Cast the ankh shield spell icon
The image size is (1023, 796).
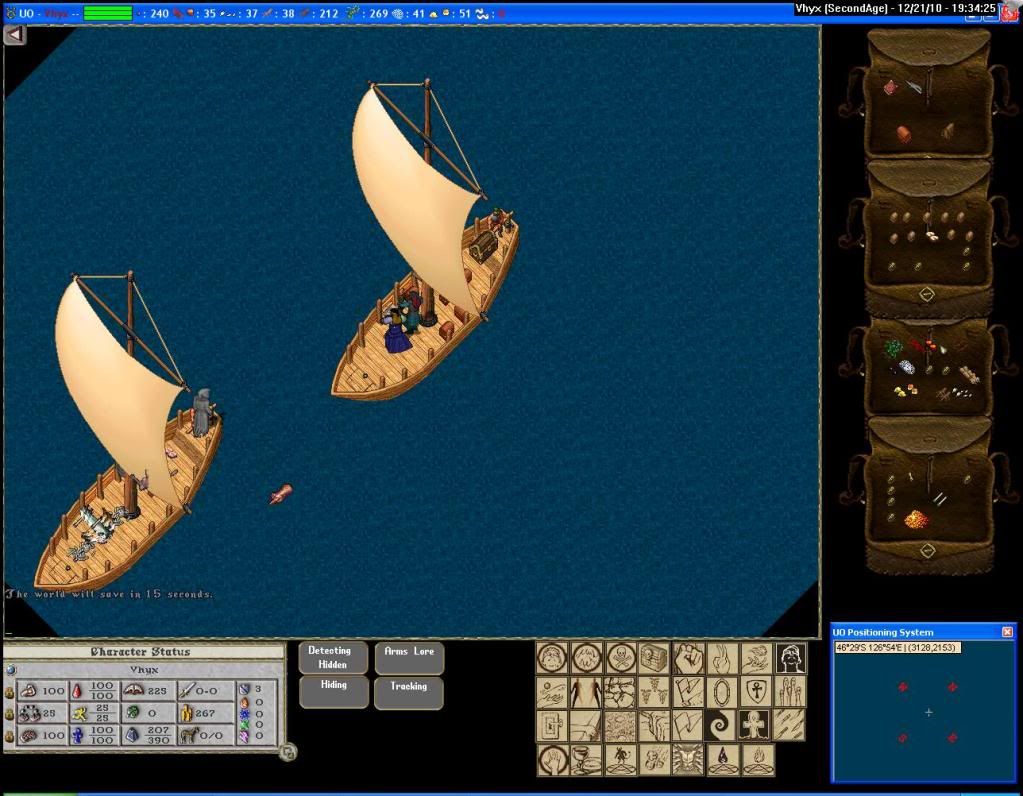[x=756, y=692]
